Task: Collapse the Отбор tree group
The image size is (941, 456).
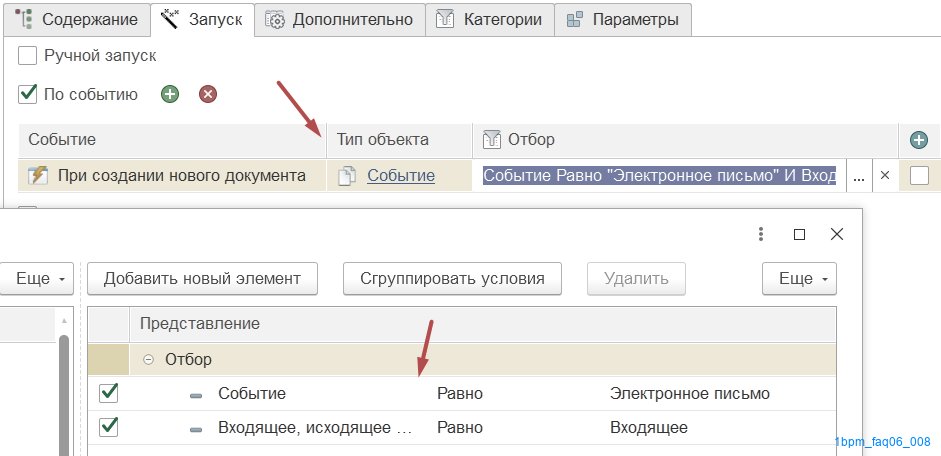Action: click(148, 359)
